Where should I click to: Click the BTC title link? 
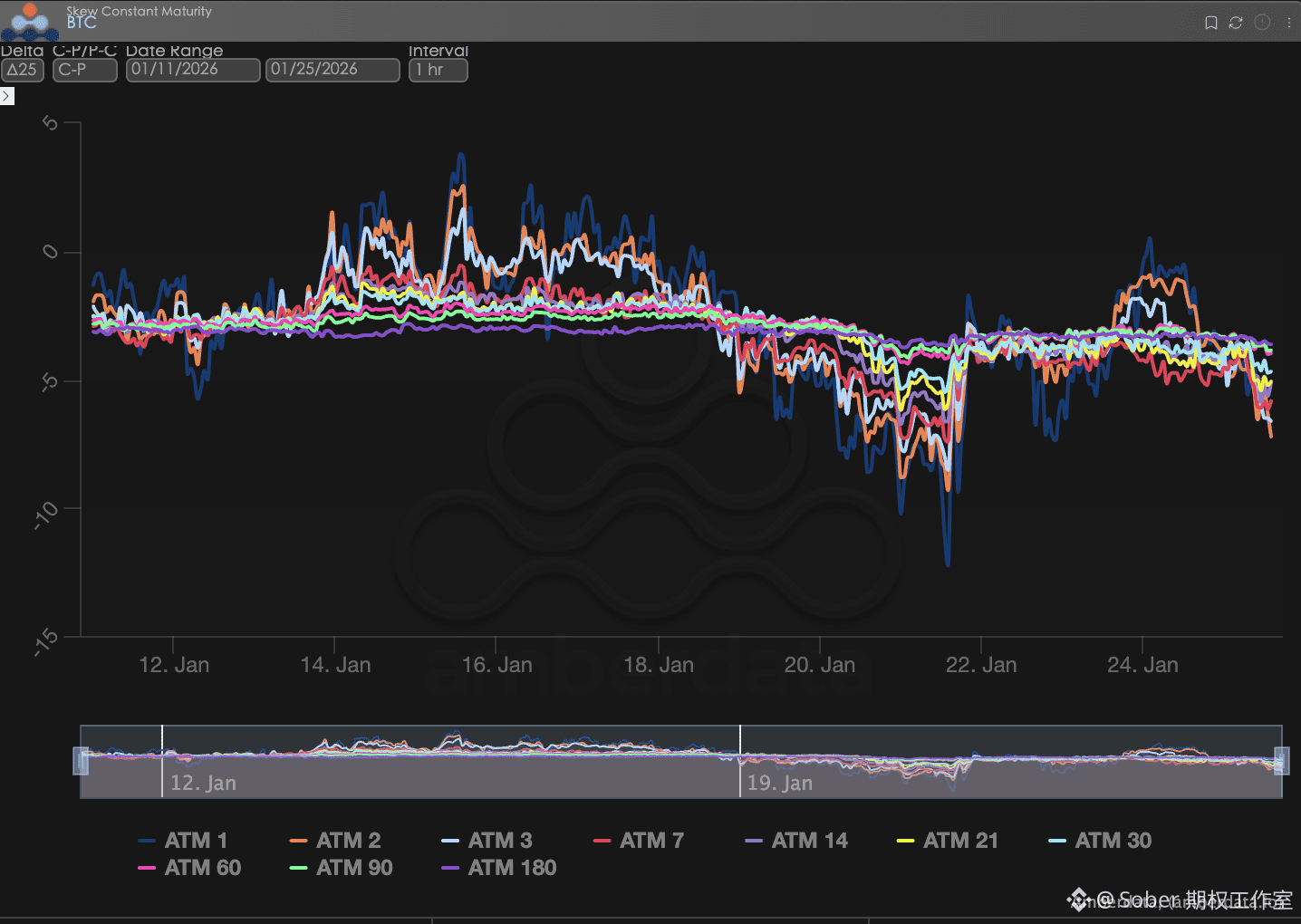[82, 23]
